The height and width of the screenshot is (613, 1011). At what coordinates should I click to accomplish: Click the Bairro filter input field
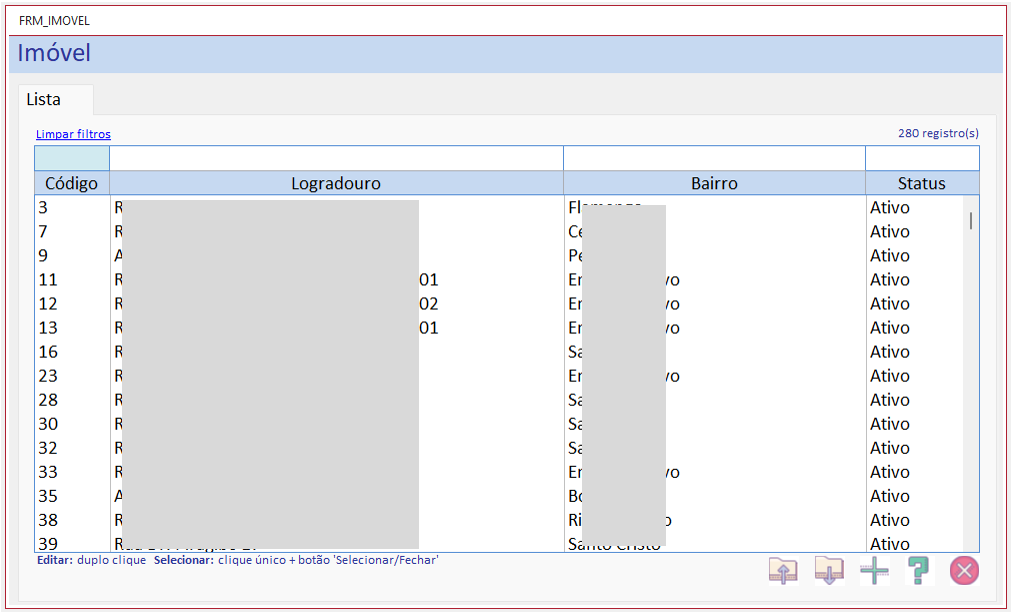pos(714,158)
